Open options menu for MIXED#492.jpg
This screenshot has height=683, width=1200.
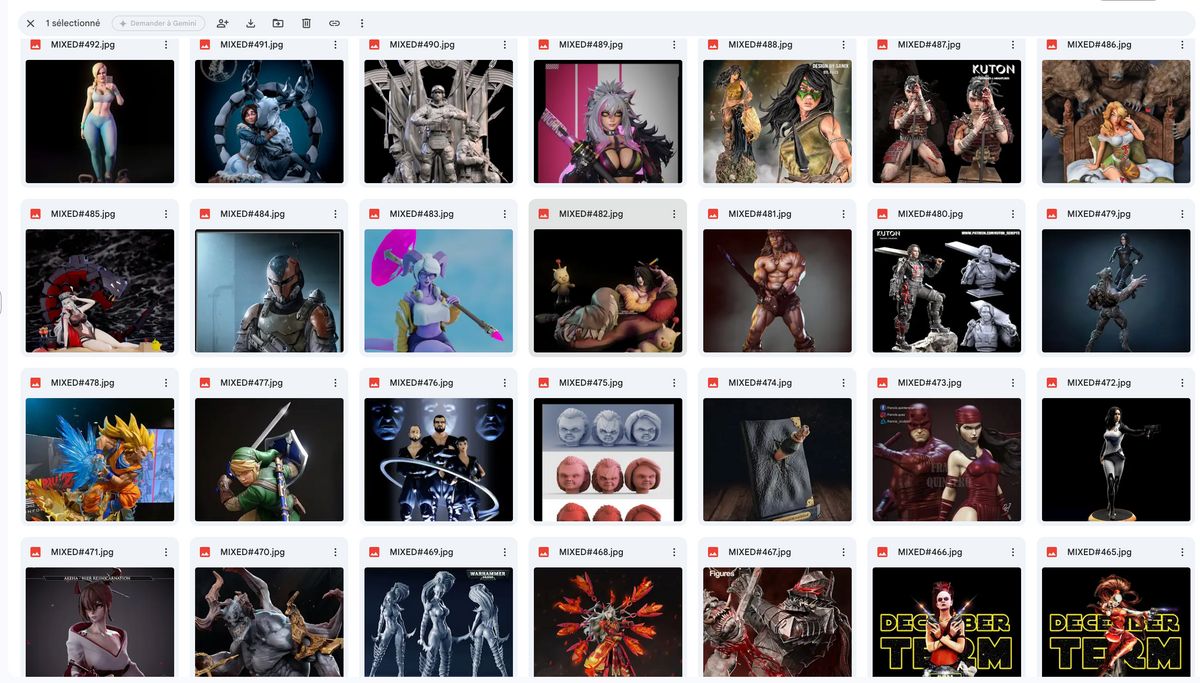coord(166,45)
